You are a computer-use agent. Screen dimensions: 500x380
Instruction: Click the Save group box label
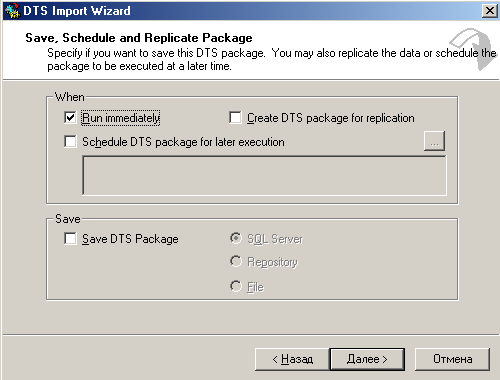tap(68, 219)
